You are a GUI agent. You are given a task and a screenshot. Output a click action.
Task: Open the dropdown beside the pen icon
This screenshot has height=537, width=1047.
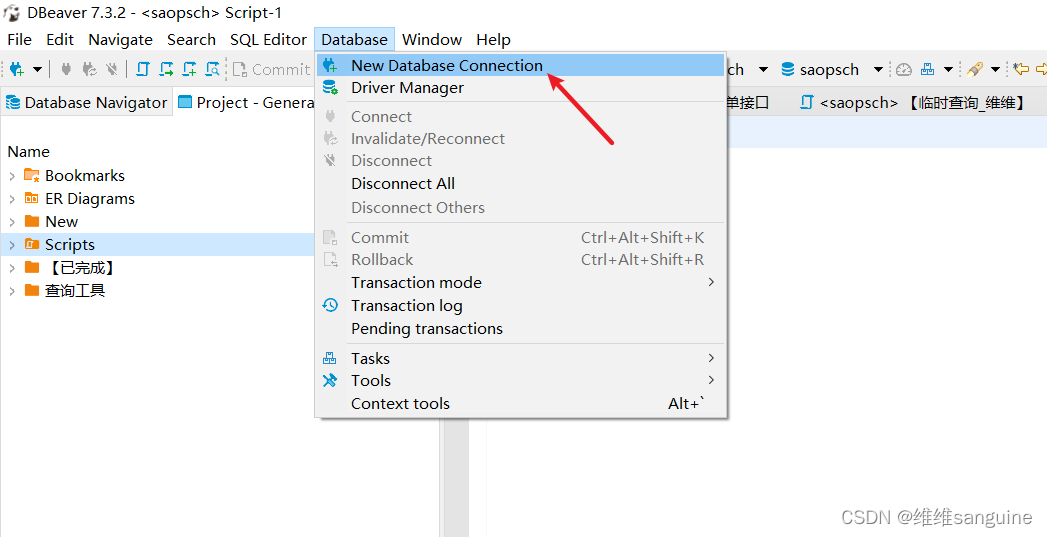[x=996, y=69]
